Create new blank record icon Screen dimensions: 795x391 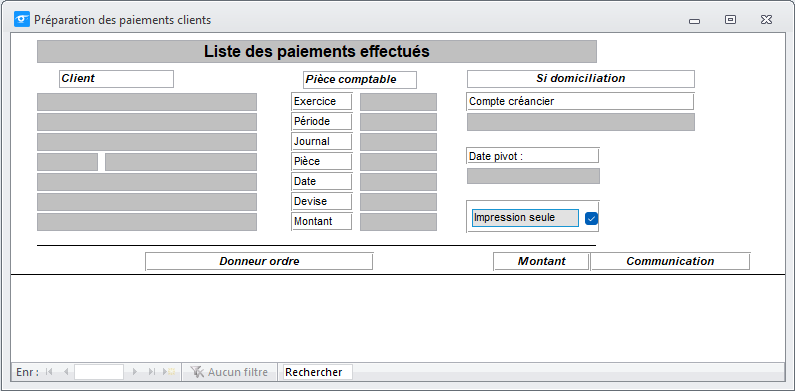(169, 372)
